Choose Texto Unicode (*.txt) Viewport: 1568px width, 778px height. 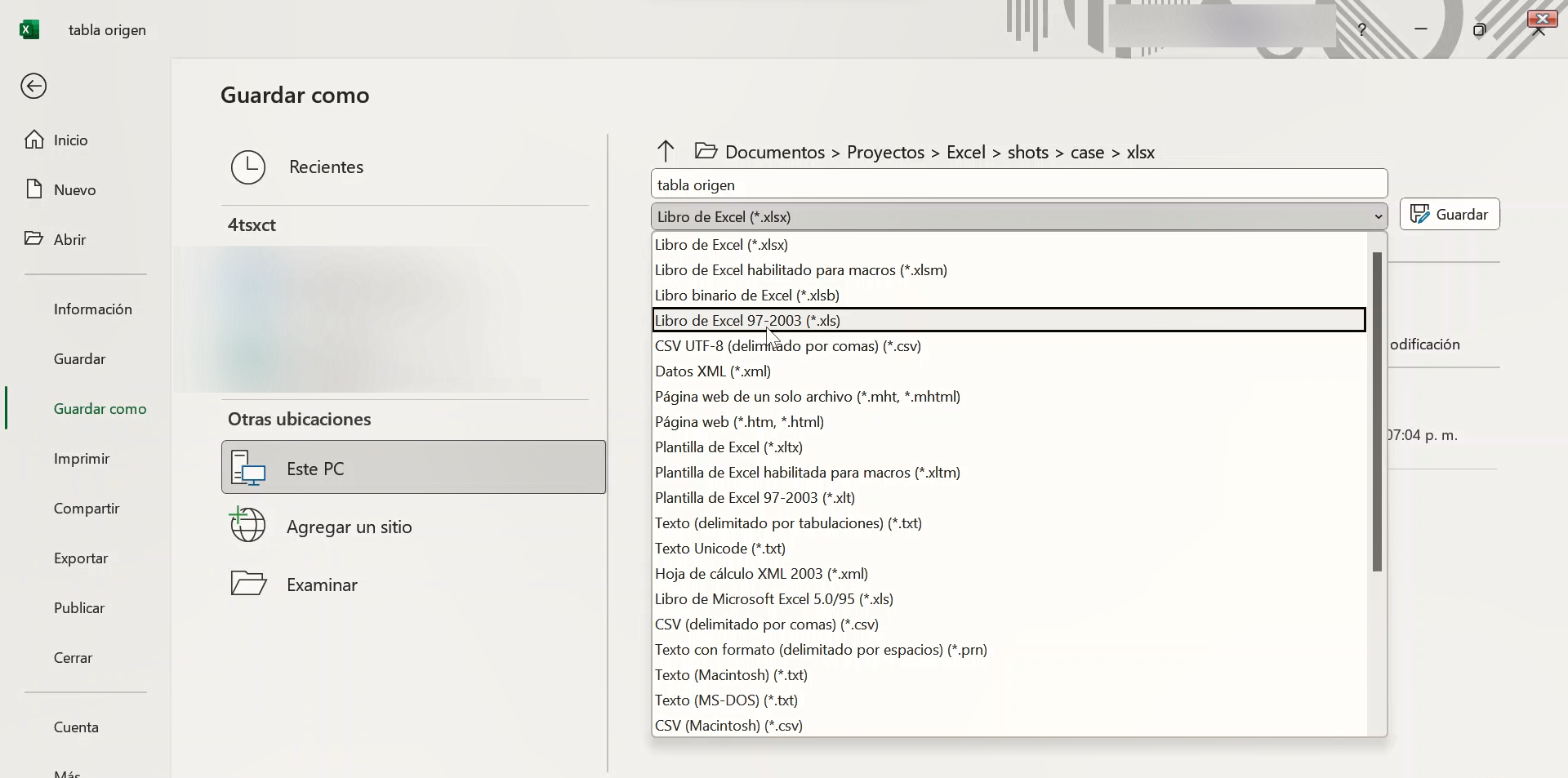[1009, 548]
